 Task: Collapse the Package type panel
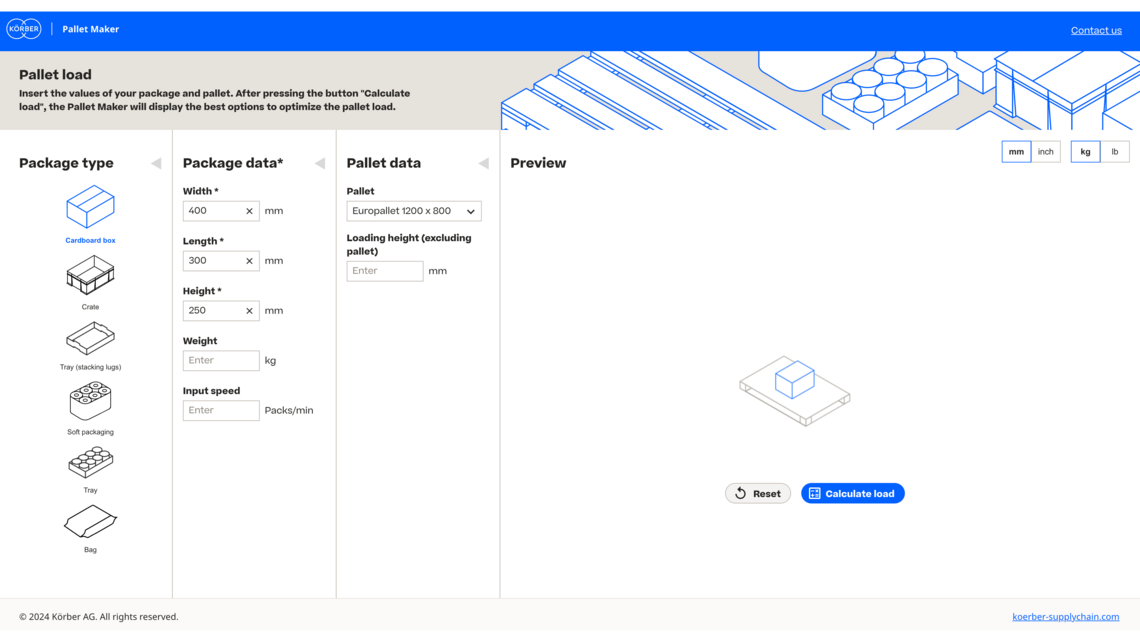[156, 163]
